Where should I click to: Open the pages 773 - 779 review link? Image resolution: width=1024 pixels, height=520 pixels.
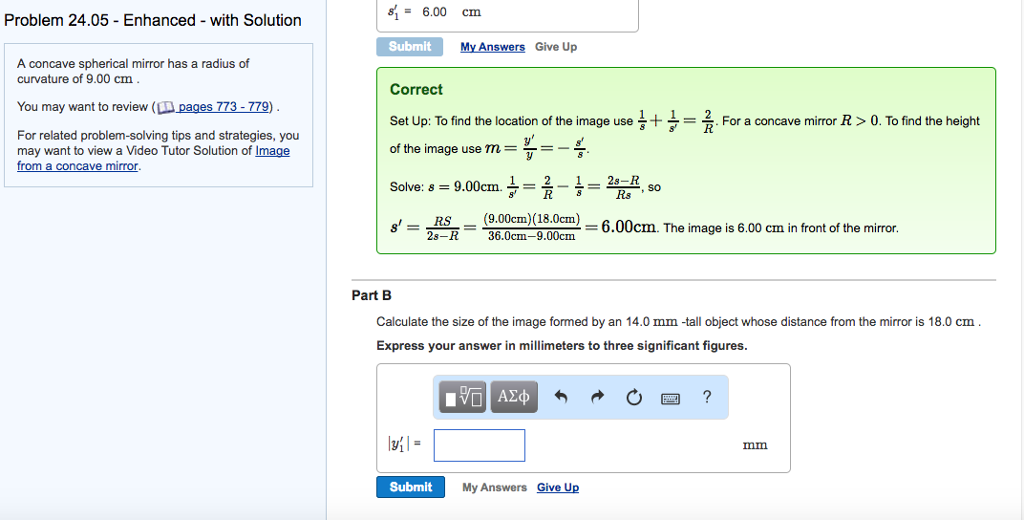223,106
